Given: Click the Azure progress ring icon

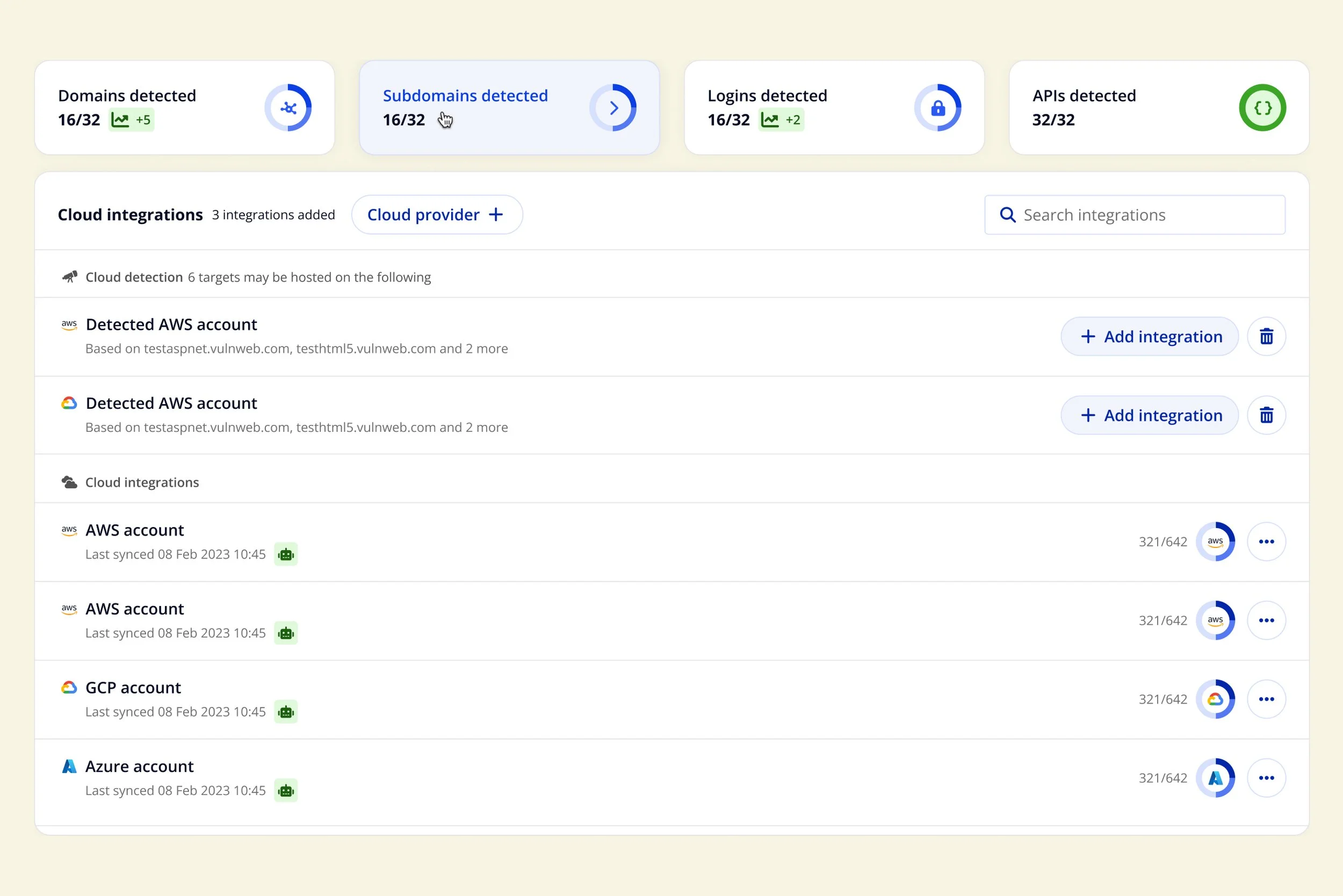Looking at the screenshot, I should 1215,778.
